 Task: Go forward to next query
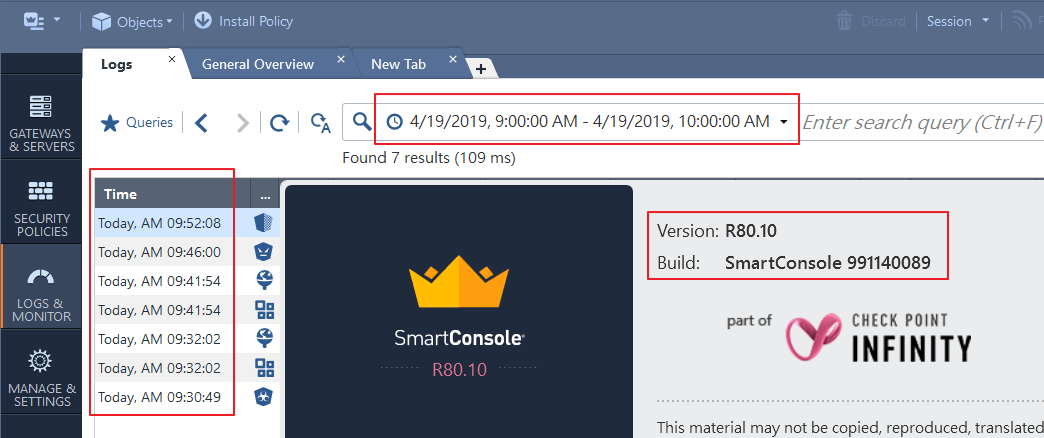point(243,122)
